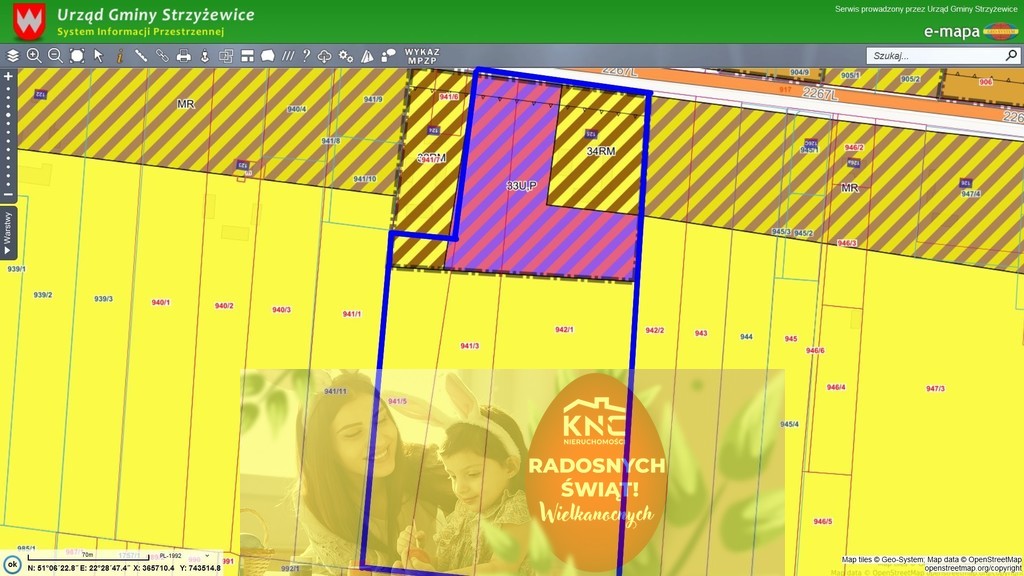1024x576 pixels.
Task: Open the settings gears icon
Action: 346,56
